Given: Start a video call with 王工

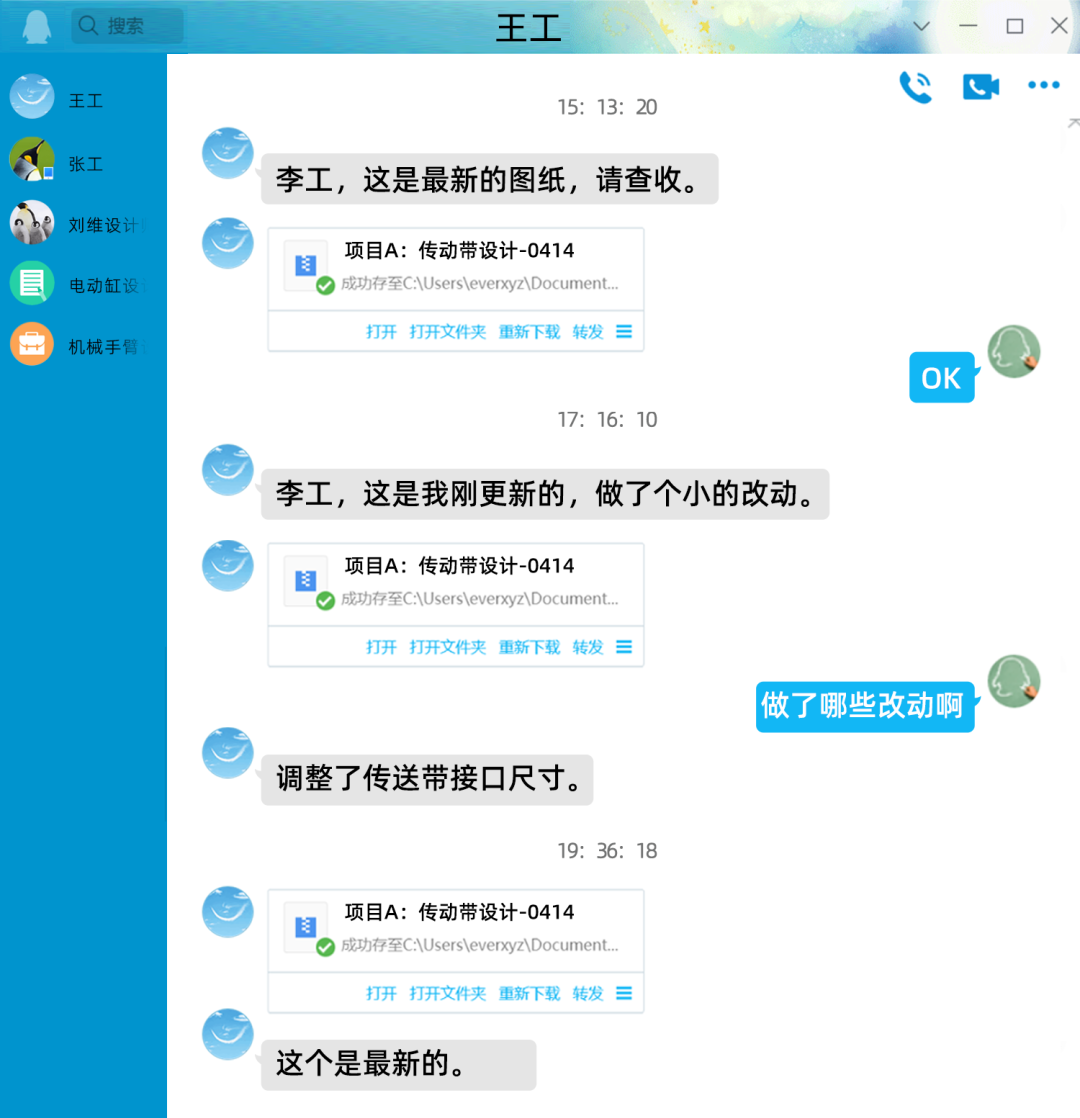Looking at the screenshot, I should point(981,86).
